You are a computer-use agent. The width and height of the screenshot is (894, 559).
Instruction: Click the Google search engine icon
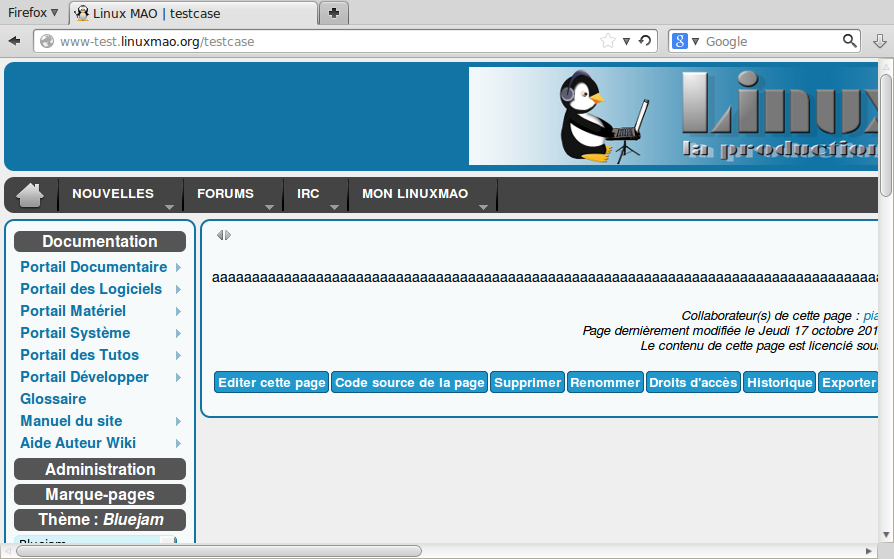[680, 41]
